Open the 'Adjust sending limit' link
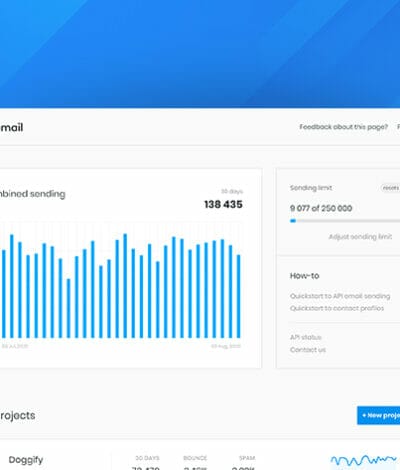Viewport: 400px width, 470px height. (x=360, y=237)
